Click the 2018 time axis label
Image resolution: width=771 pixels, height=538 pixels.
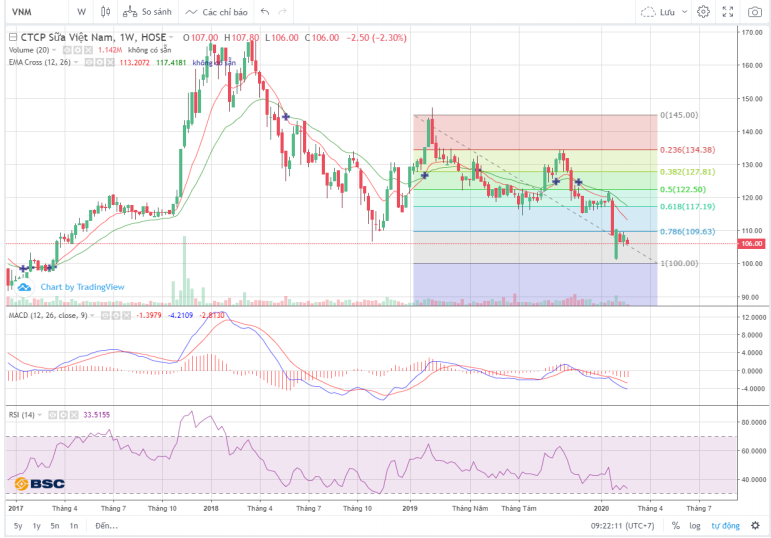tap(211, 508)
